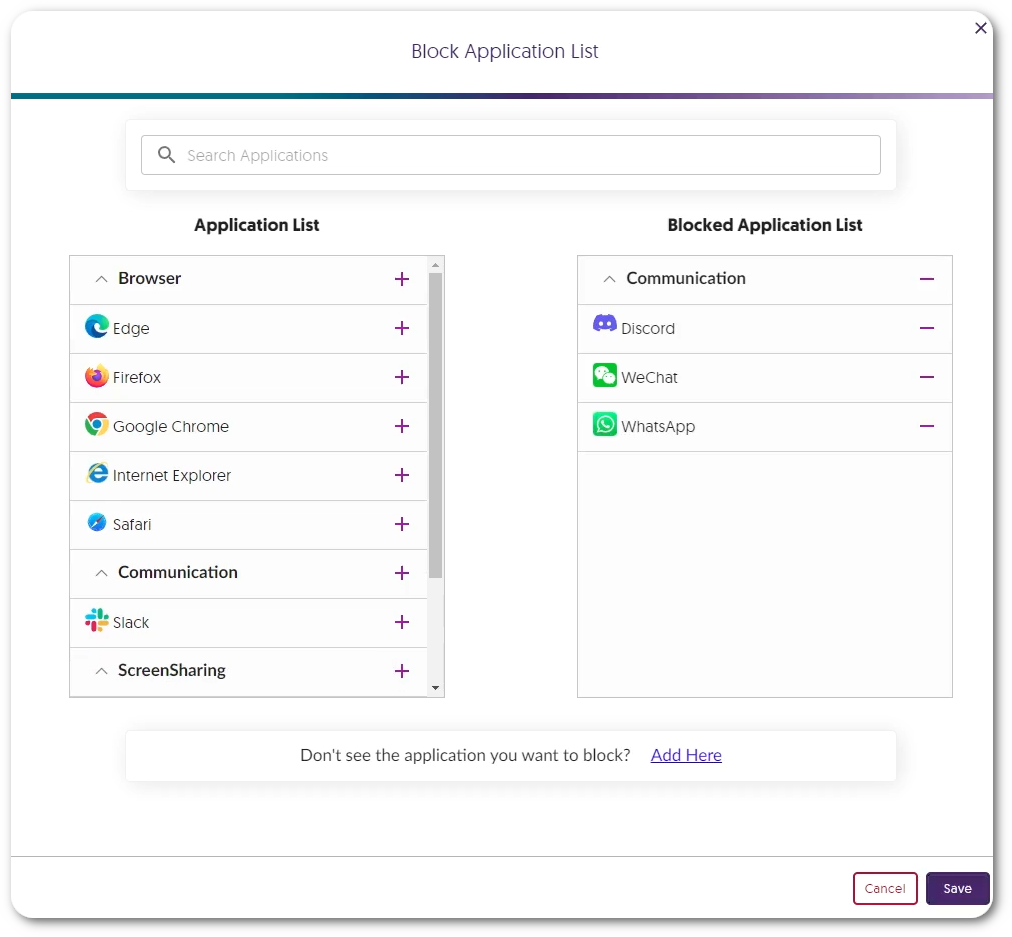The height and width of the screenshot is (937, 1012).
Task: Add Safari to blocked applications
Action: pyautogui.click(x=402, y=524)
